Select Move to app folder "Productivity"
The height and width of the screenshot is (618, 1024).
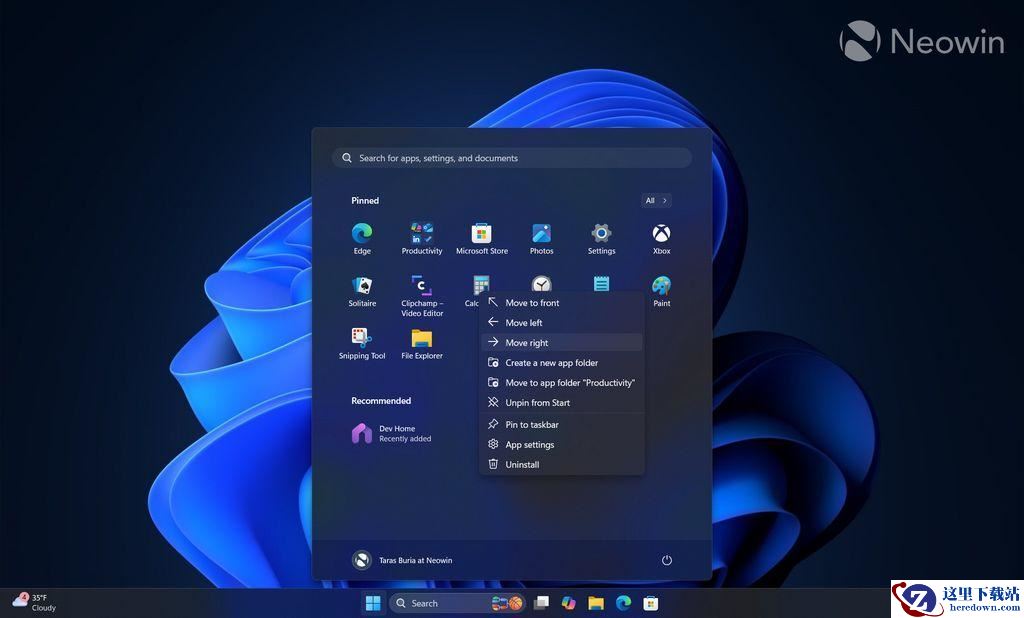562,383
